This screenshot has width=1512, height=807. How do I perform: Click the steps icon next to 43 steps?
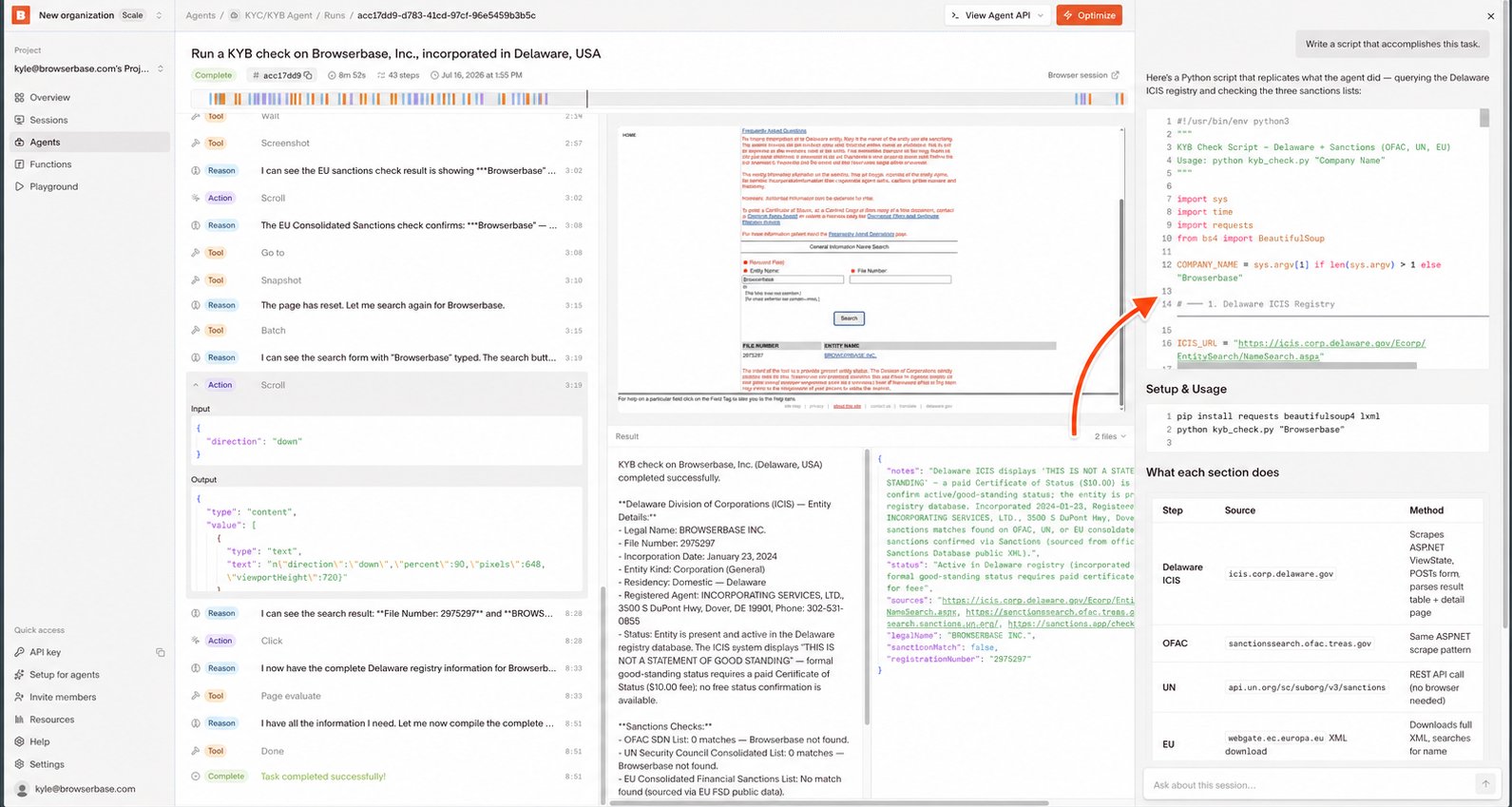tap(381, 75)
